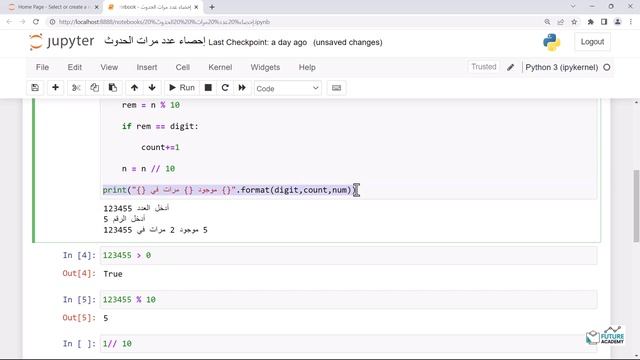640x360 pixels.
Task: Rename the notebook via its Arabic title
Action: [x=155, y=41]
